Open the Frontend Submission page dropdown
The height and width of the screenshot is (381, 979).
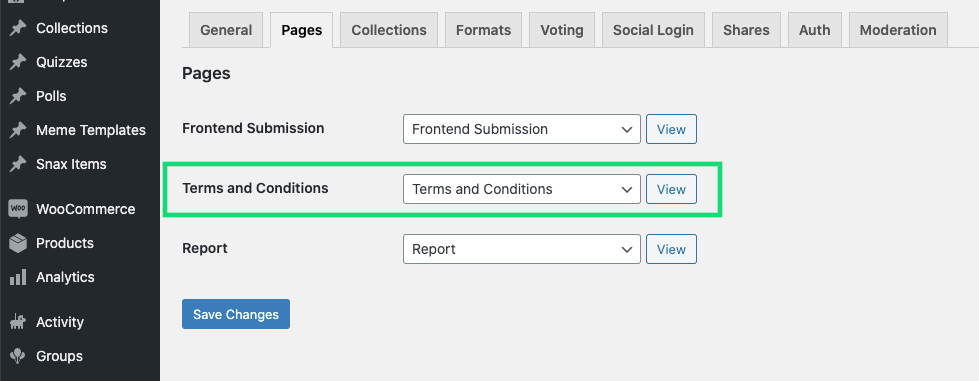(x=522, y=129)
